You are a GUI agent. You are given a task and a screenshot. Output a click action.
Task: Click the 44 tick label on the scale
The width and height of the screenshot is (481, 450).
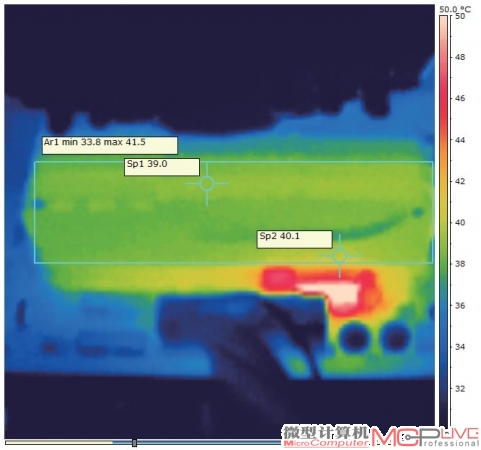460,140
